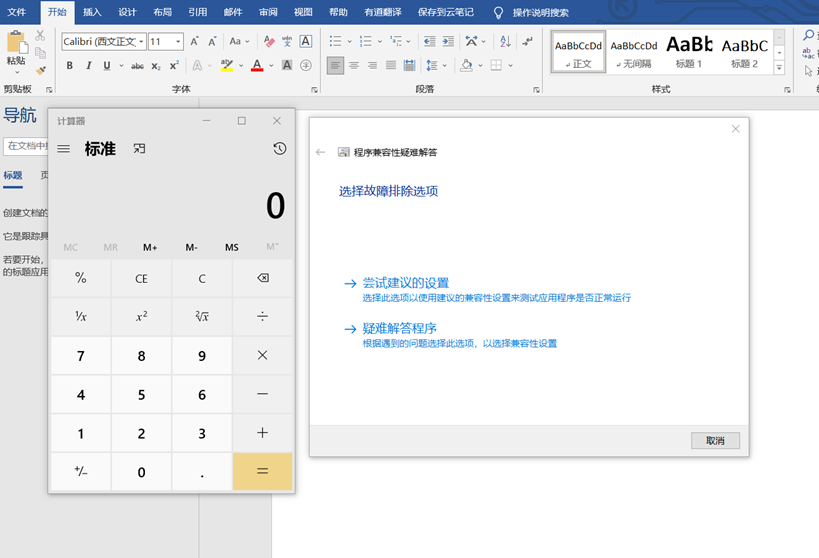Toggle bold formatting in the ribbon
The image size is (819, 558).
coord(70,66)
